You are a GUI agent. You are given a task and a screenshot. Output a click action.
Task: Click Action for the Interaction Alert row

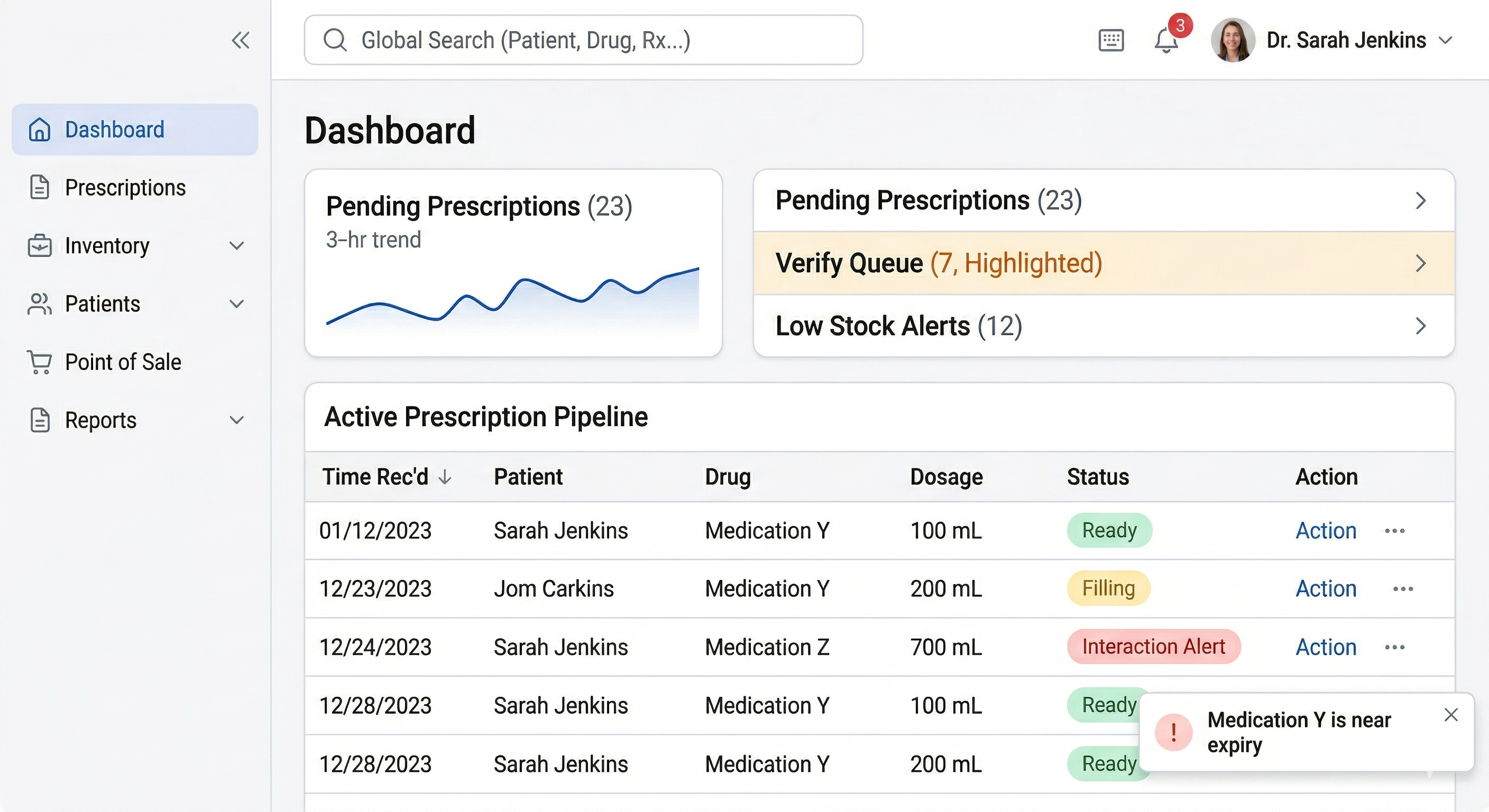point(1326,647)
